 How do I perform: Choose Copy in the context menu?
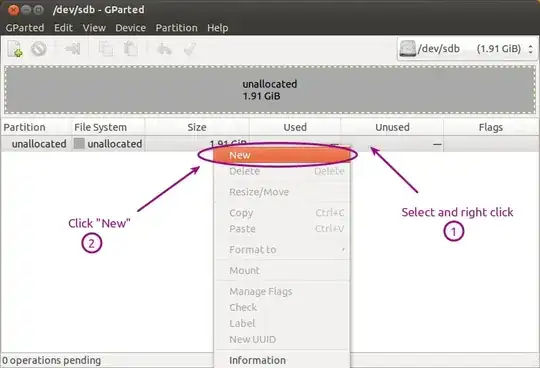(x=282, y=213)
